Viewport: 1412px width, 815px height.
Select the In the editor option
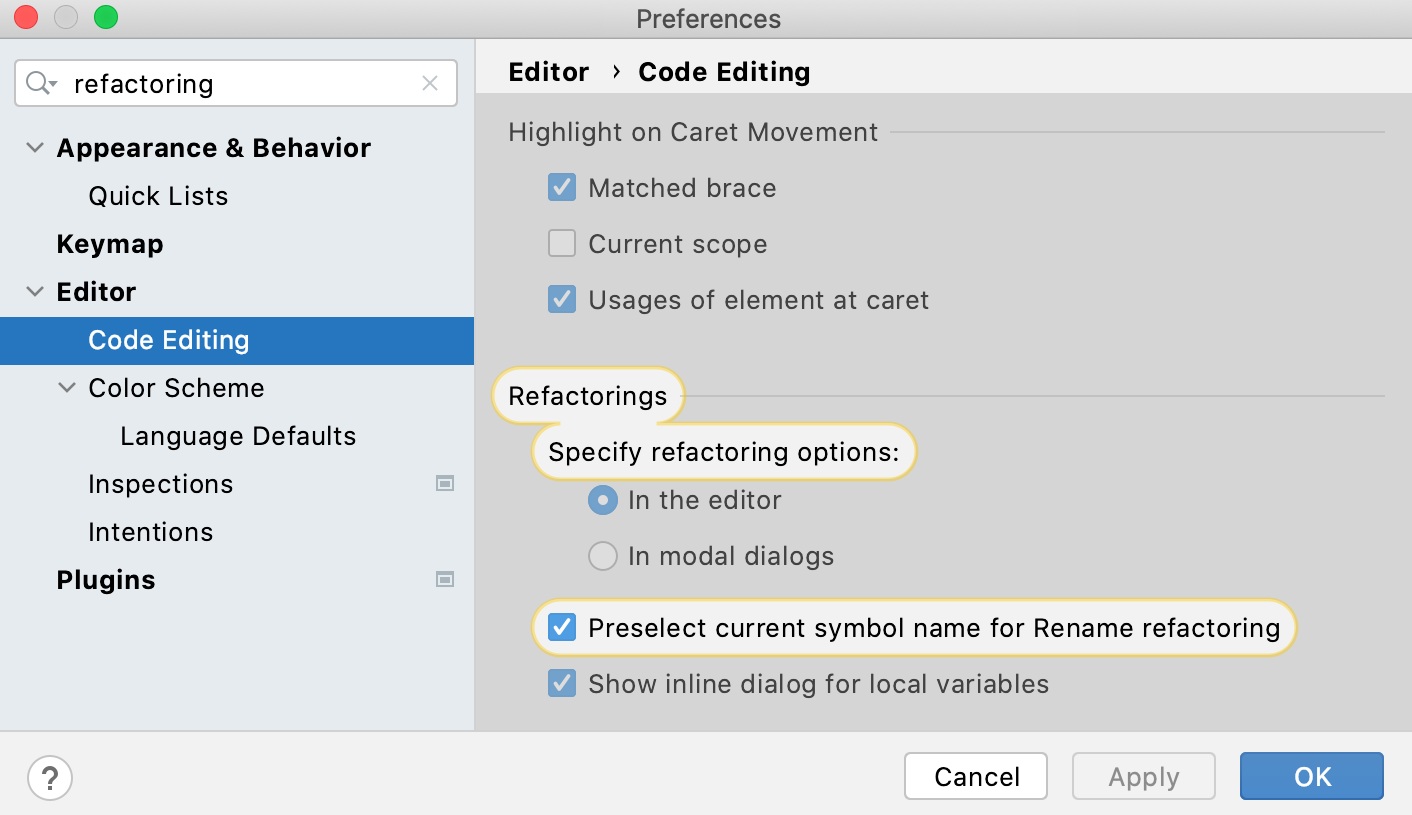pyautogui.click(x=602, y=500)
